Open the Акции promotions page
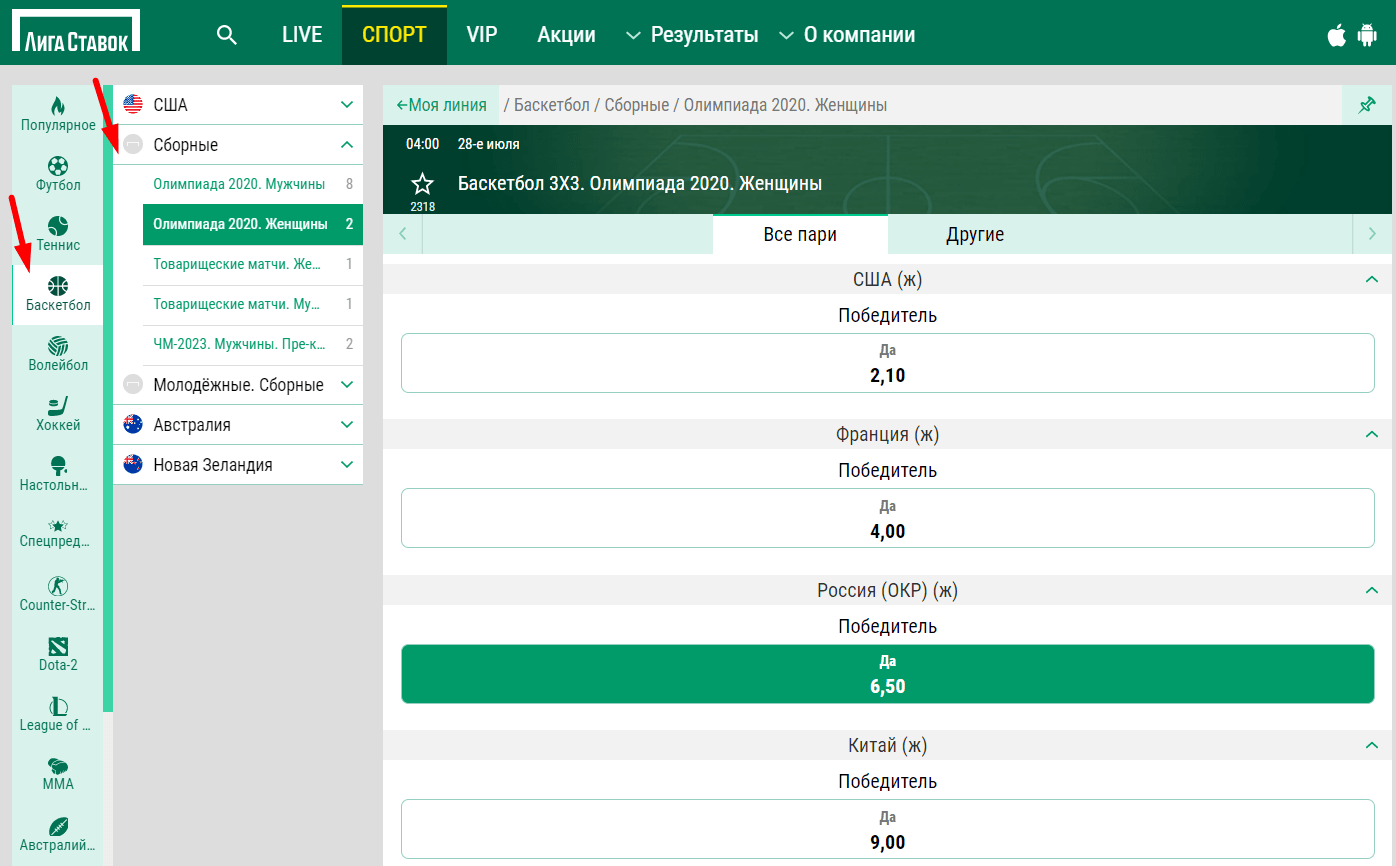This screenshot has width=1396, height=866. click(566, 35)
